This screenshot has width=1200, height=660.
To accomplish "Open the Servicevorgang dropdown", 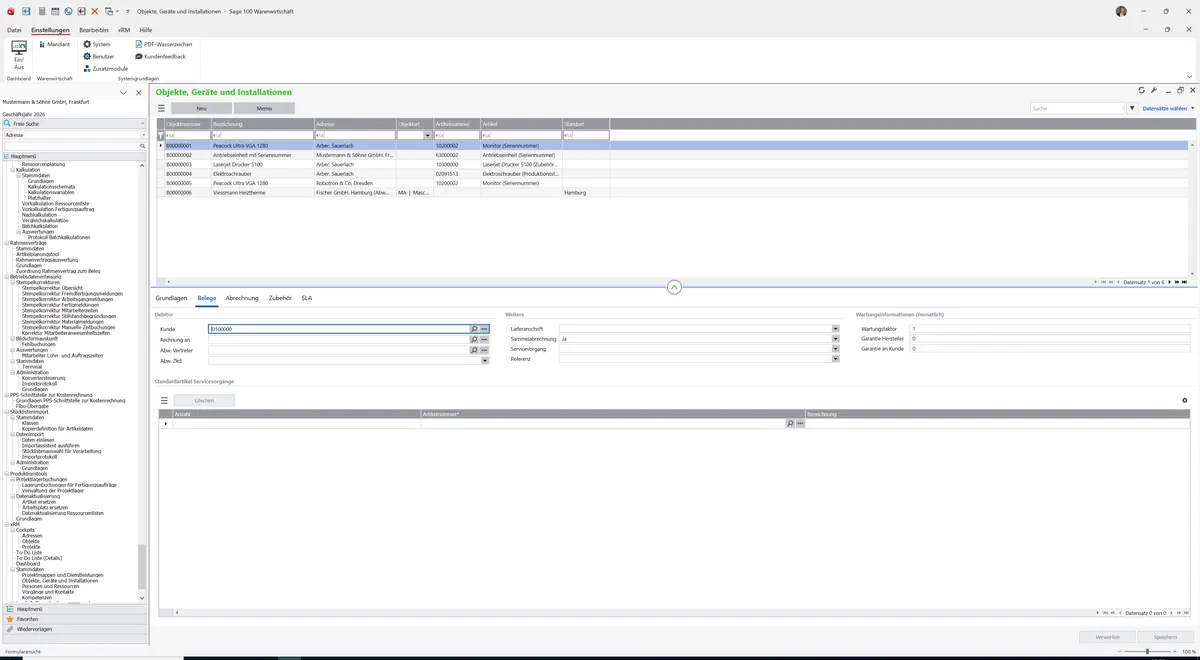I will coord(835,349).
